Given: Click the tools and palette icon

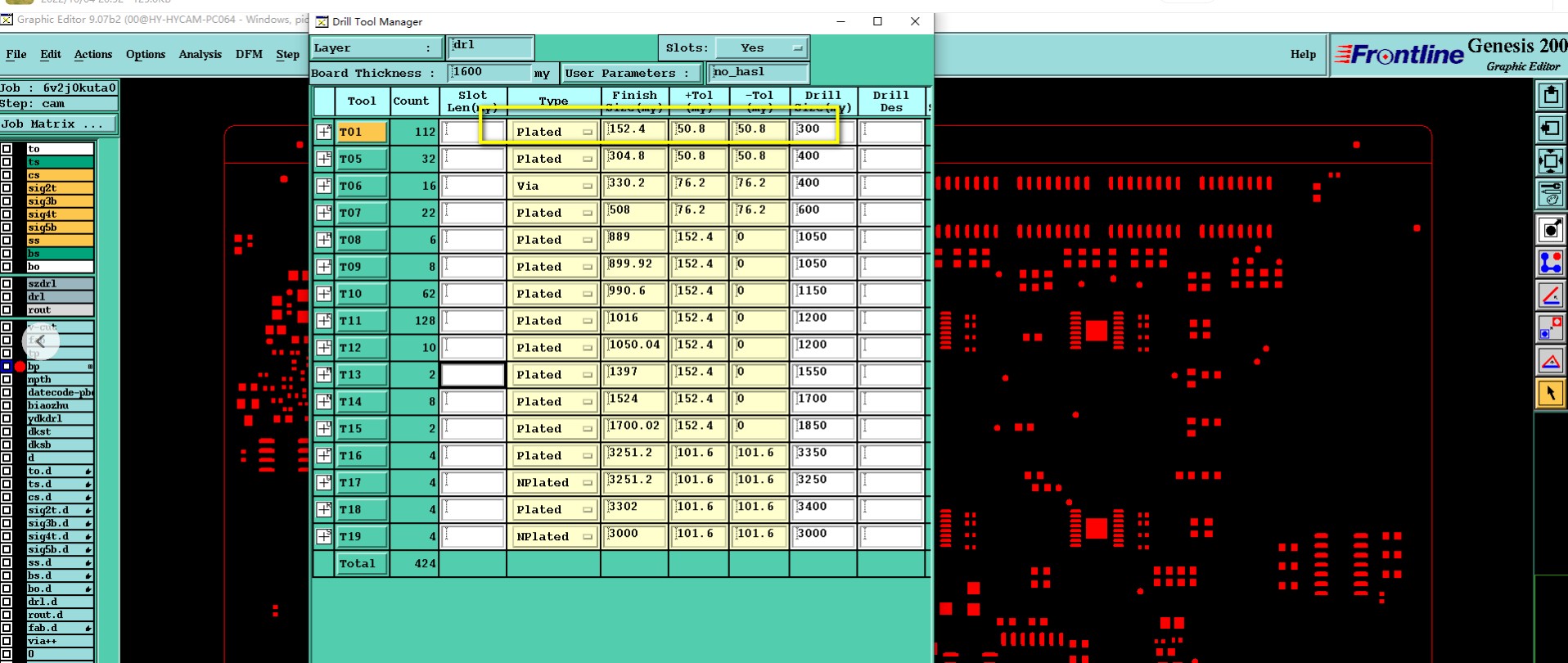Looking at the screenshot, I should click(1551, 194).
